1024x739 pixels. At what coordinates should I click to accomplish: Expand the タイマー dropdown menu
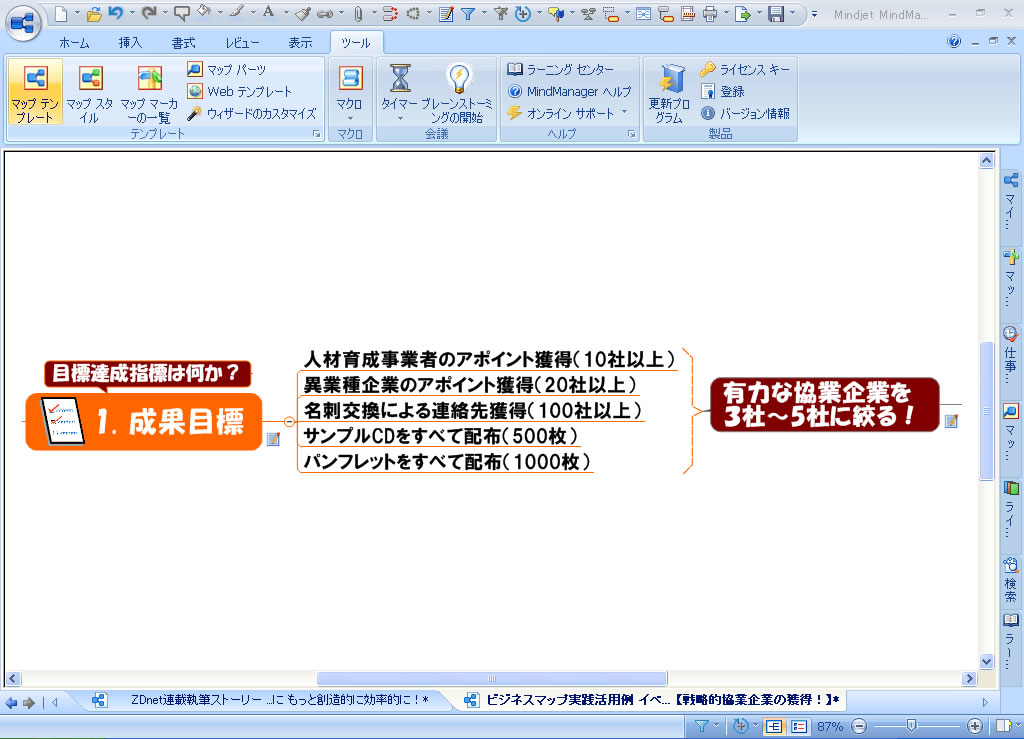[400, 118]
